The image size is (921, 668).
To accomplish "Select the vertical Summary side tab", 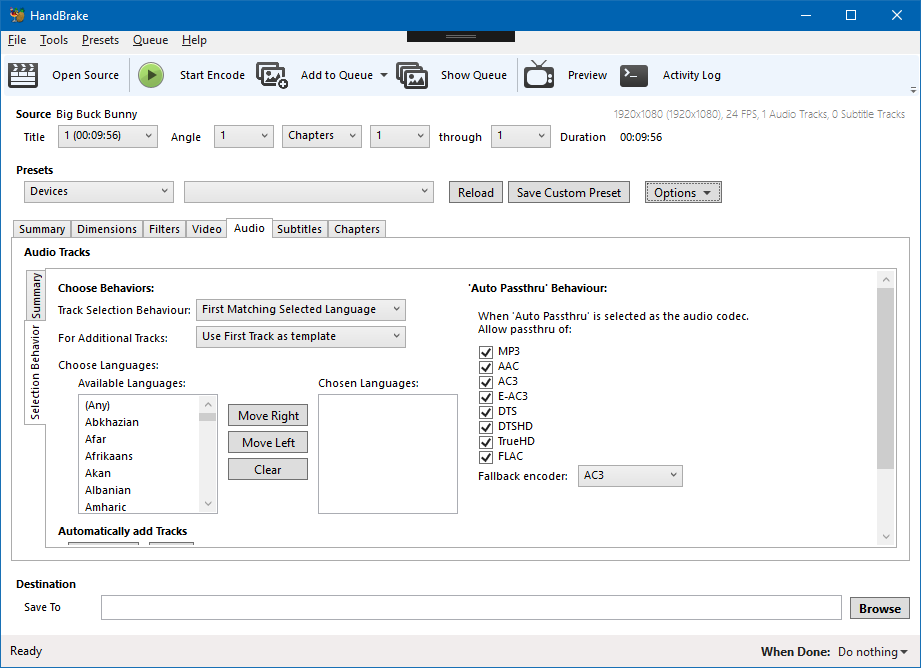I will click(x=36, y=296).
